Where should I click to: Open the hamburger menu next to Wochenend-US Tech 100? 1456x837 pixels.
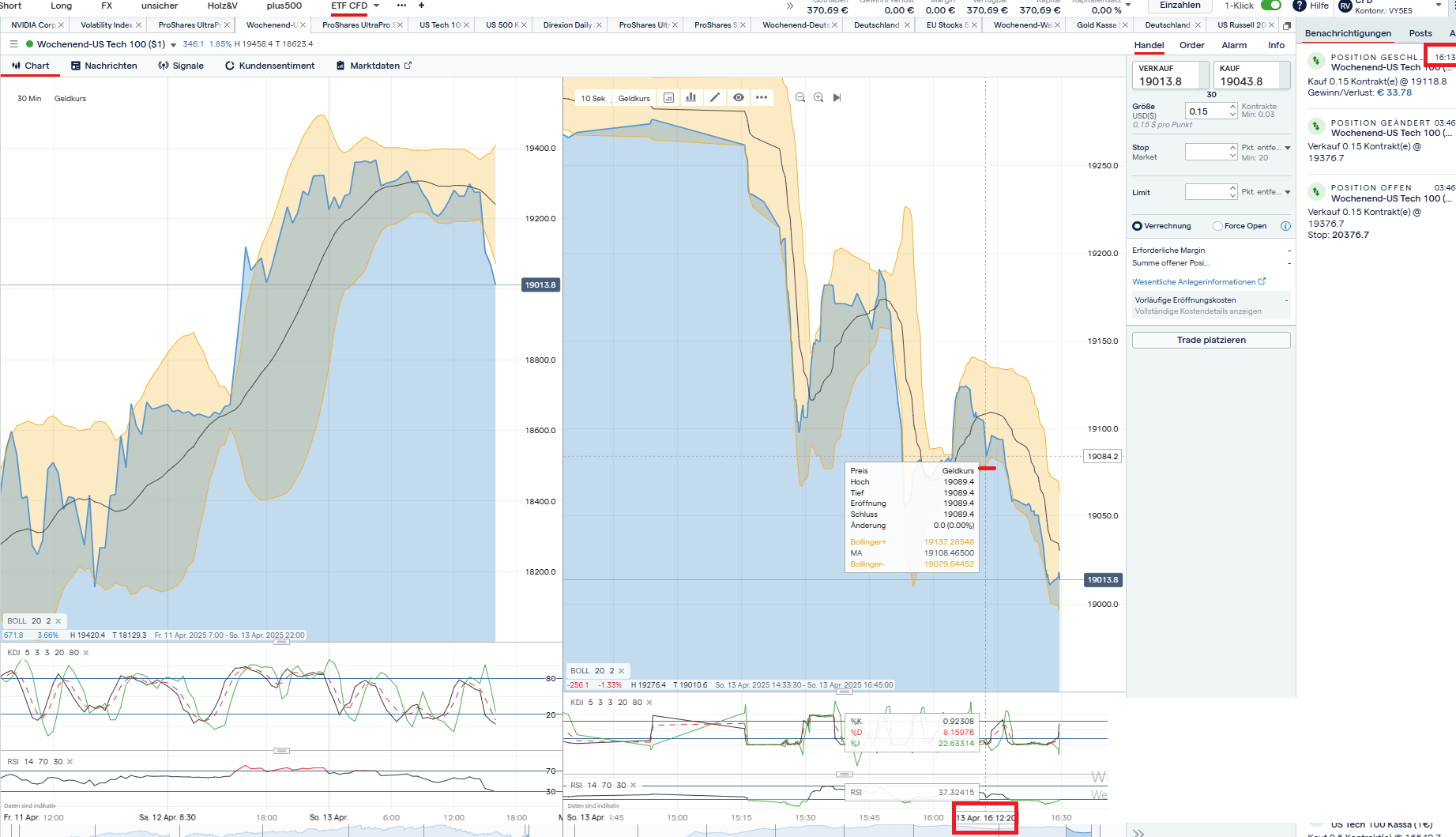pos(13,44)
